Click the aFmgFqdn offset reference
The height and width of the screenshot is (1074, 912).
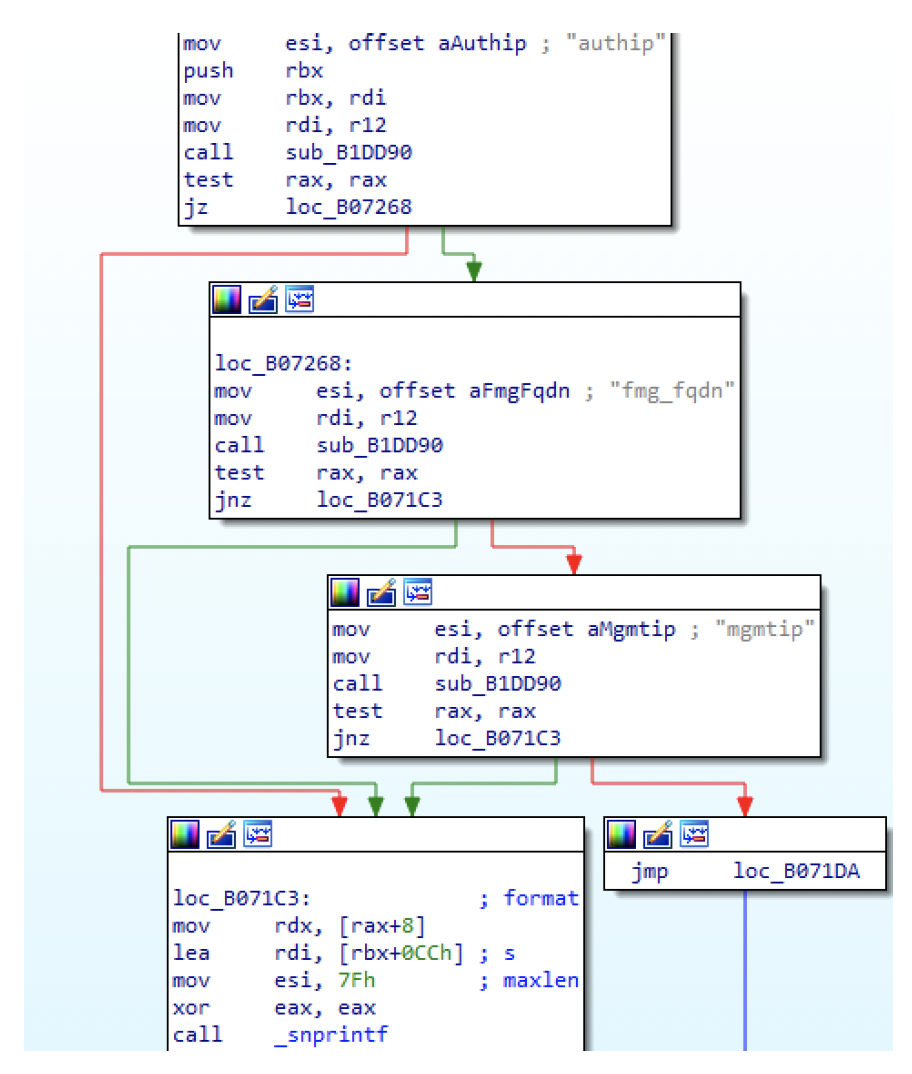[x=519, y=391]
